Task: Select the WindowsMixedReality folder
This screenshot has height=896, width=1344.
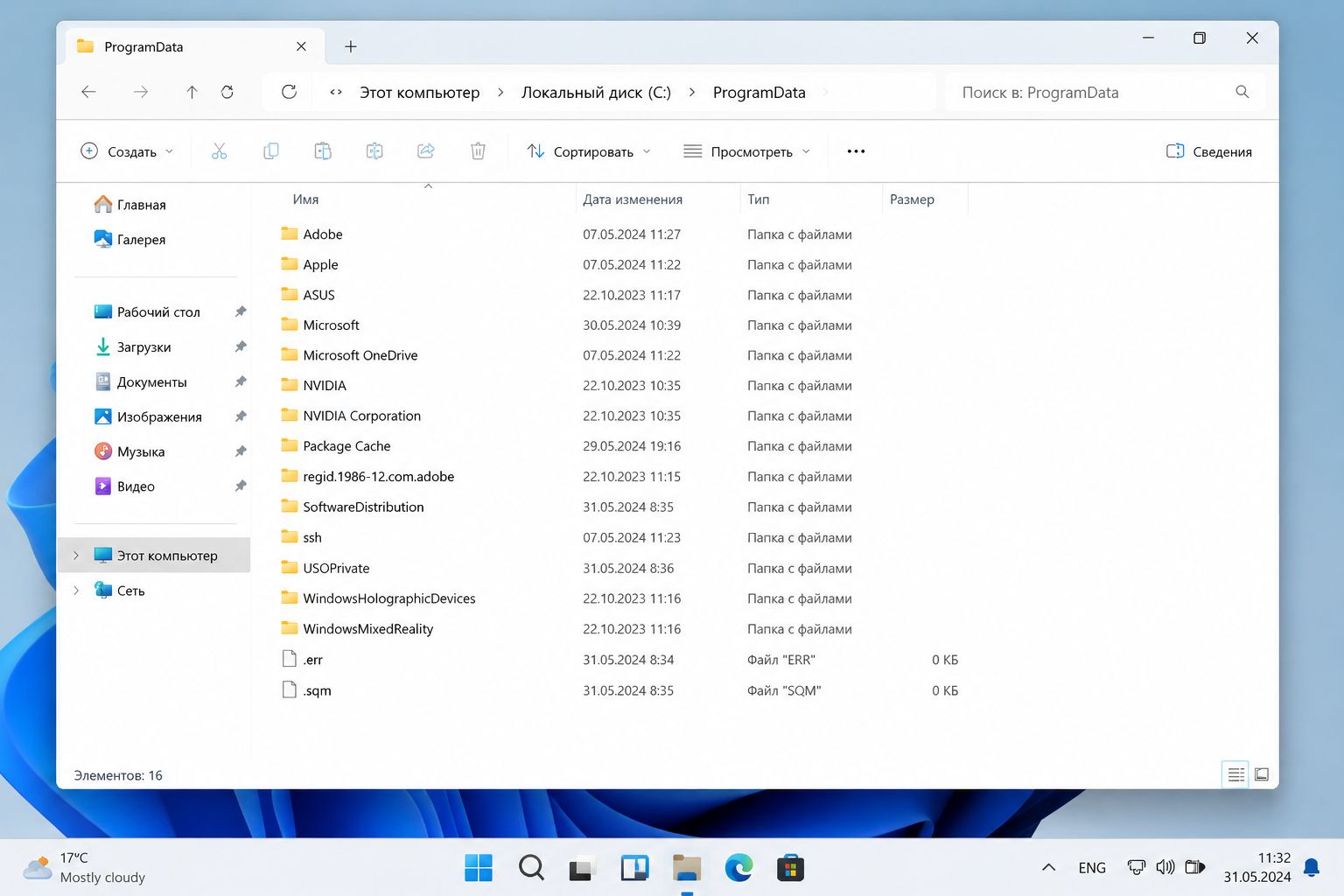Action: 367,628
